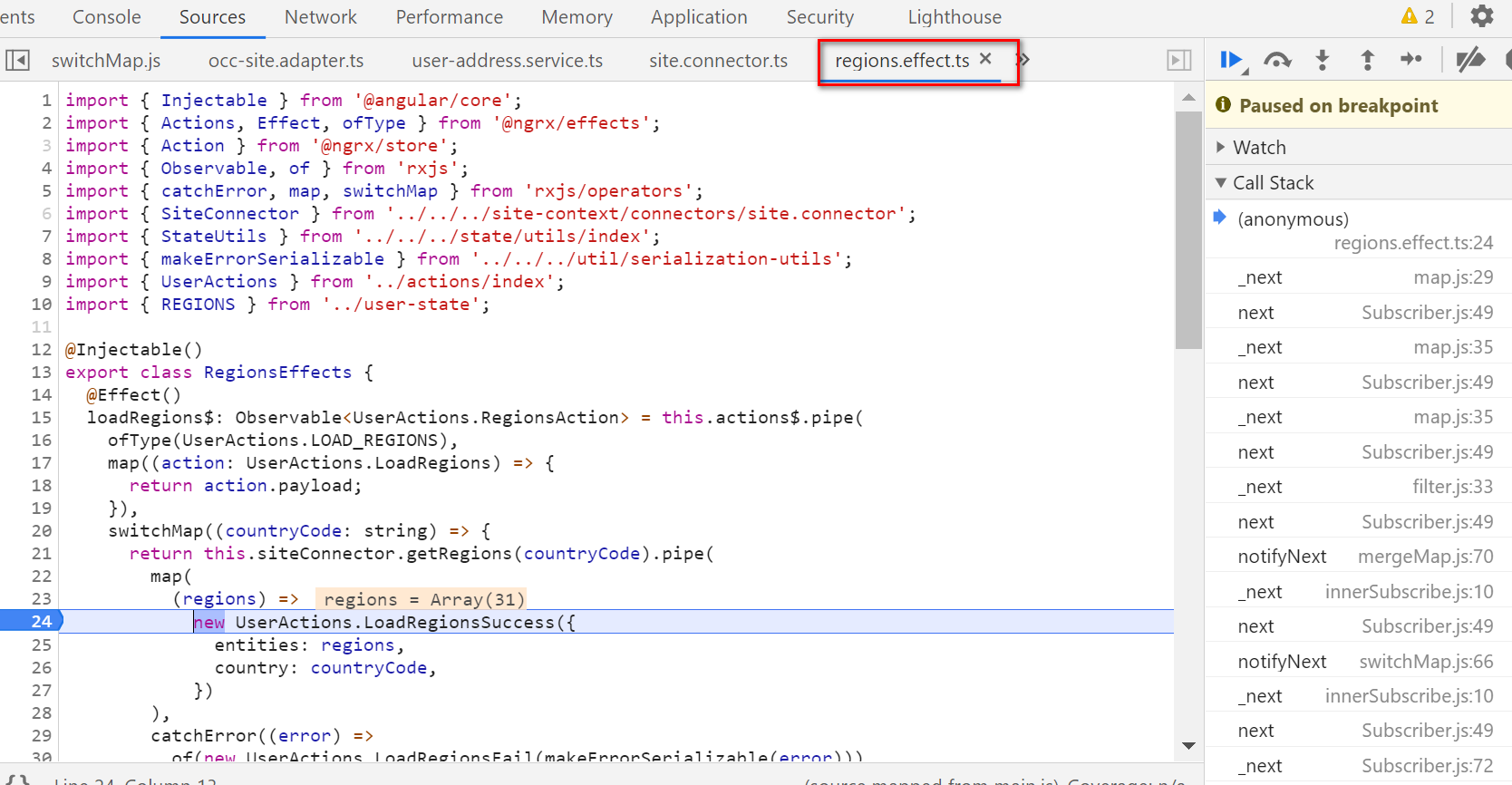Click the warnings count indicator
The height and width of the screenshot is (785, 1512).
[1418, 16]
